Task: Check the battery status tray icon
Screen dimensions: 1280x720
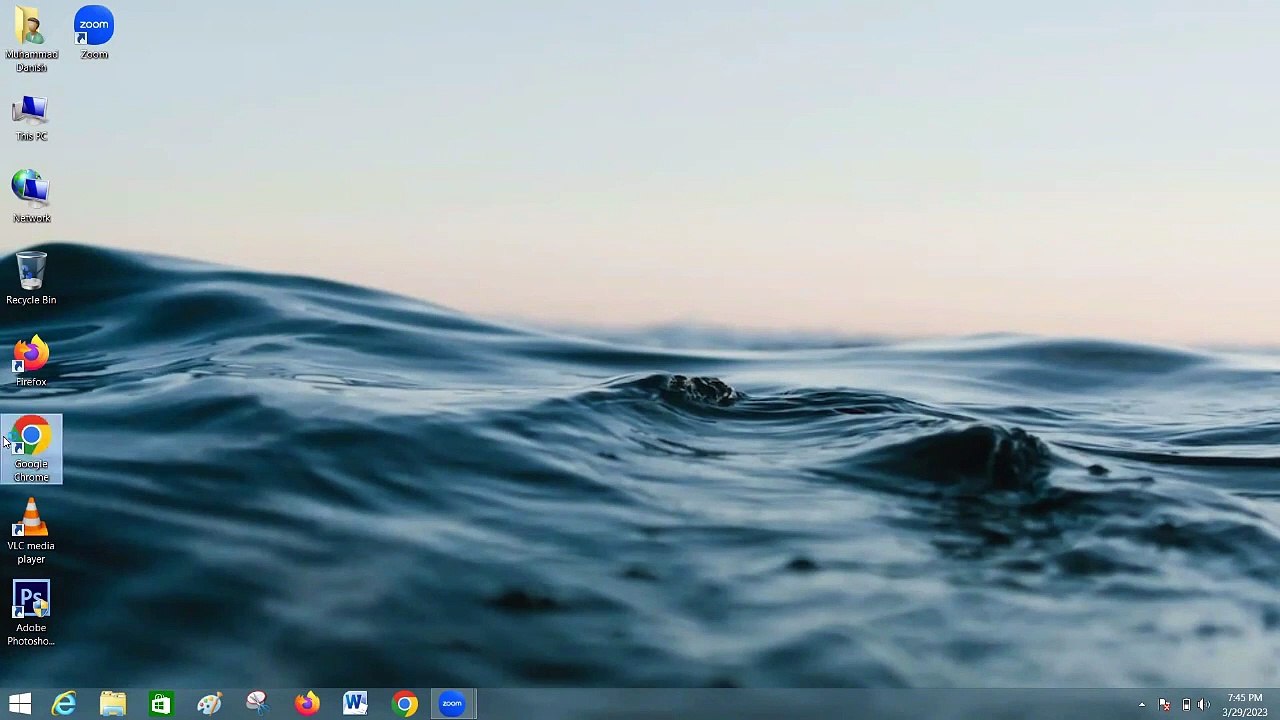Action: click(1185, 705)
